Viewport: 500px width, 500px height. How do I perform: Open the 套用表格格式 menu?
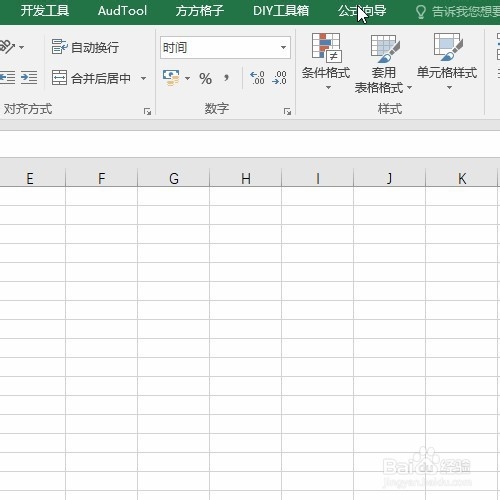coord(384,63)
